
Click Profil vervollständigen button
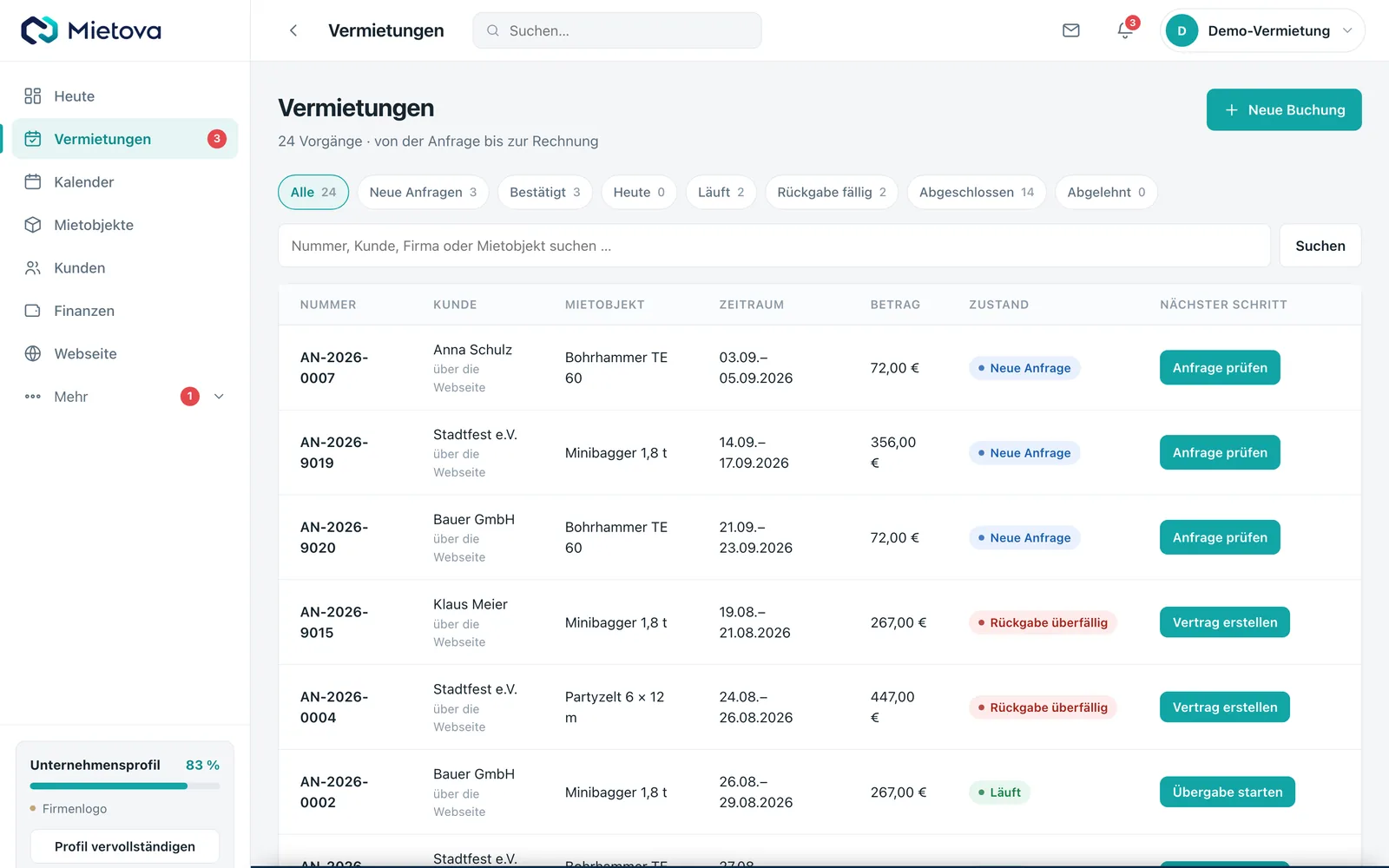(125, 847)
